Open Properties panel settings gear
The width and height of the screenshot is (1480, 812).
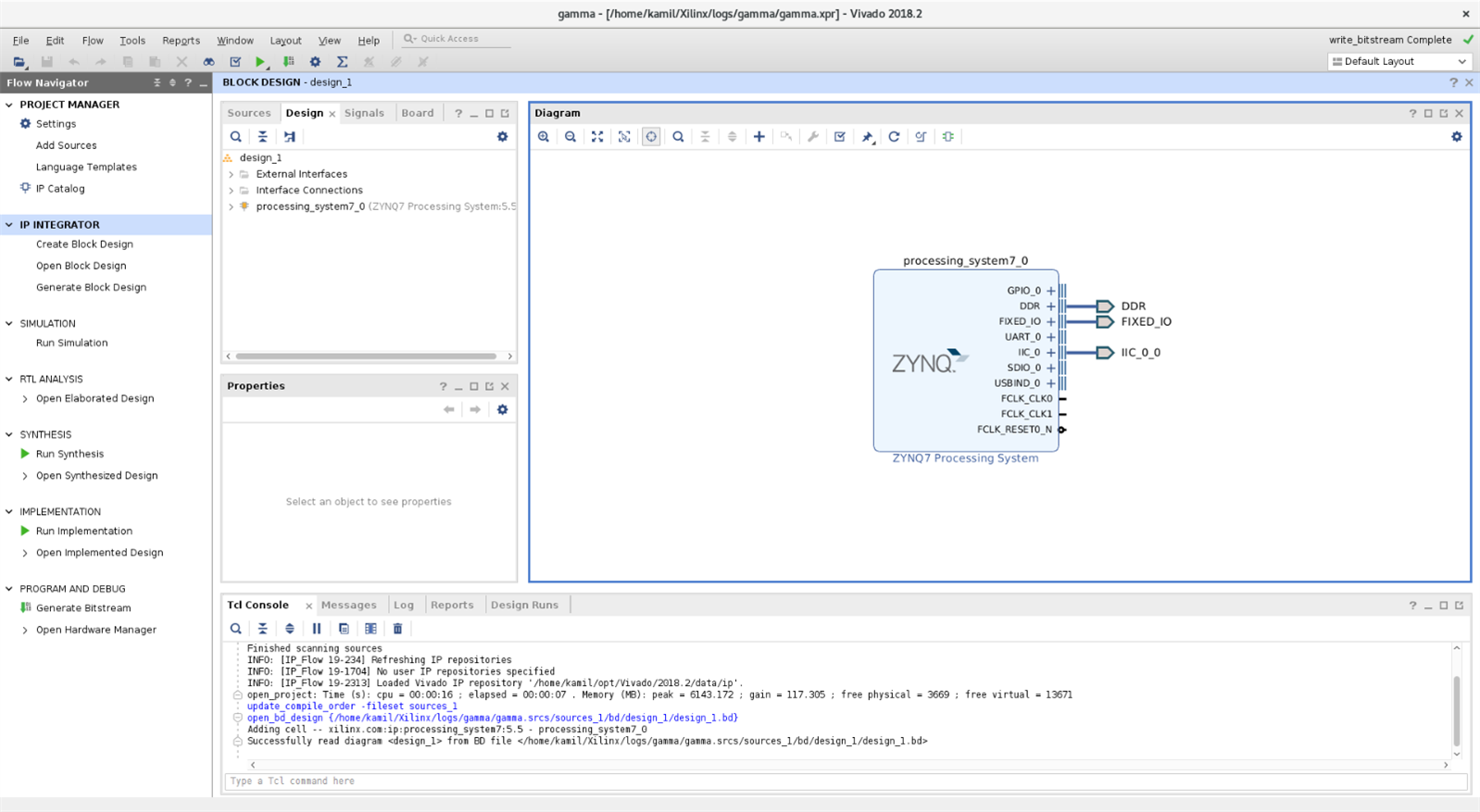pos(503,409)
